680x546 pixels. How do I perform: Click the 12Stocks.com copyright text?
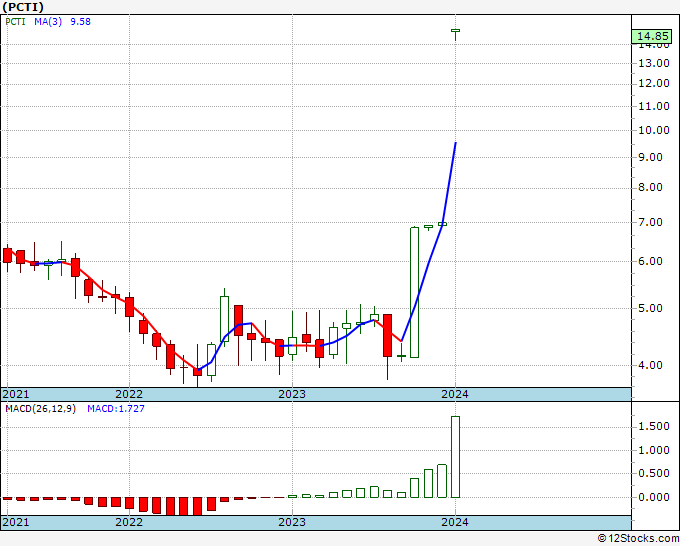point(638,539)
